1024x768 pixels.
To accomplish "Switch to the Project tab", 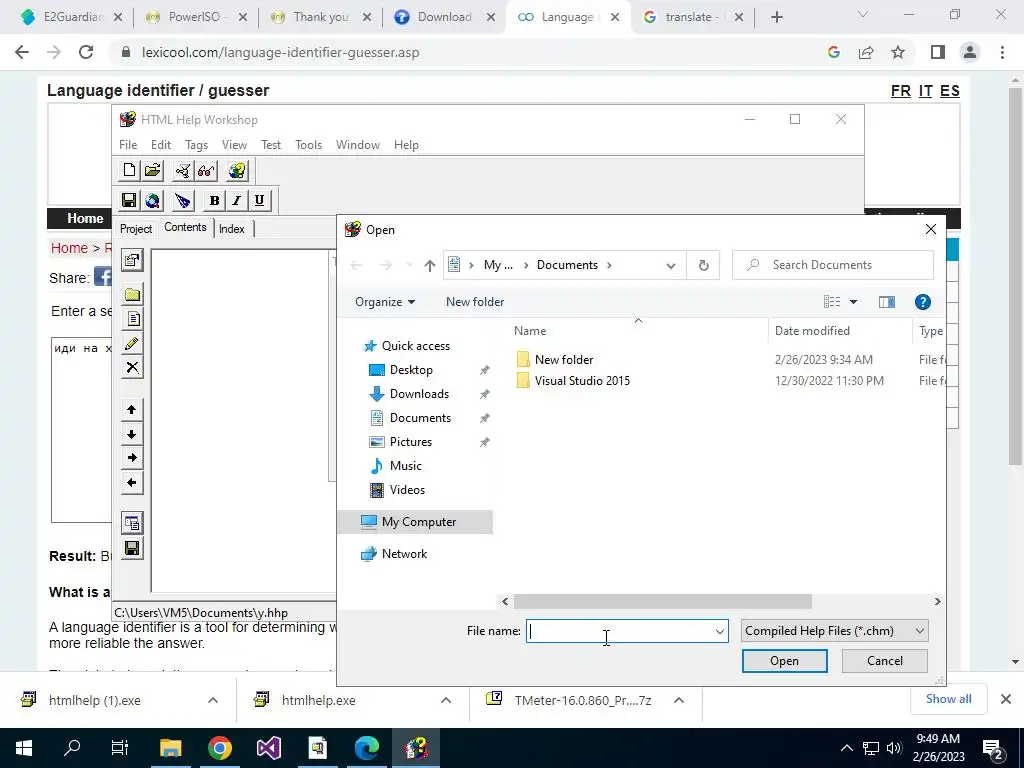I will (136, 229).
